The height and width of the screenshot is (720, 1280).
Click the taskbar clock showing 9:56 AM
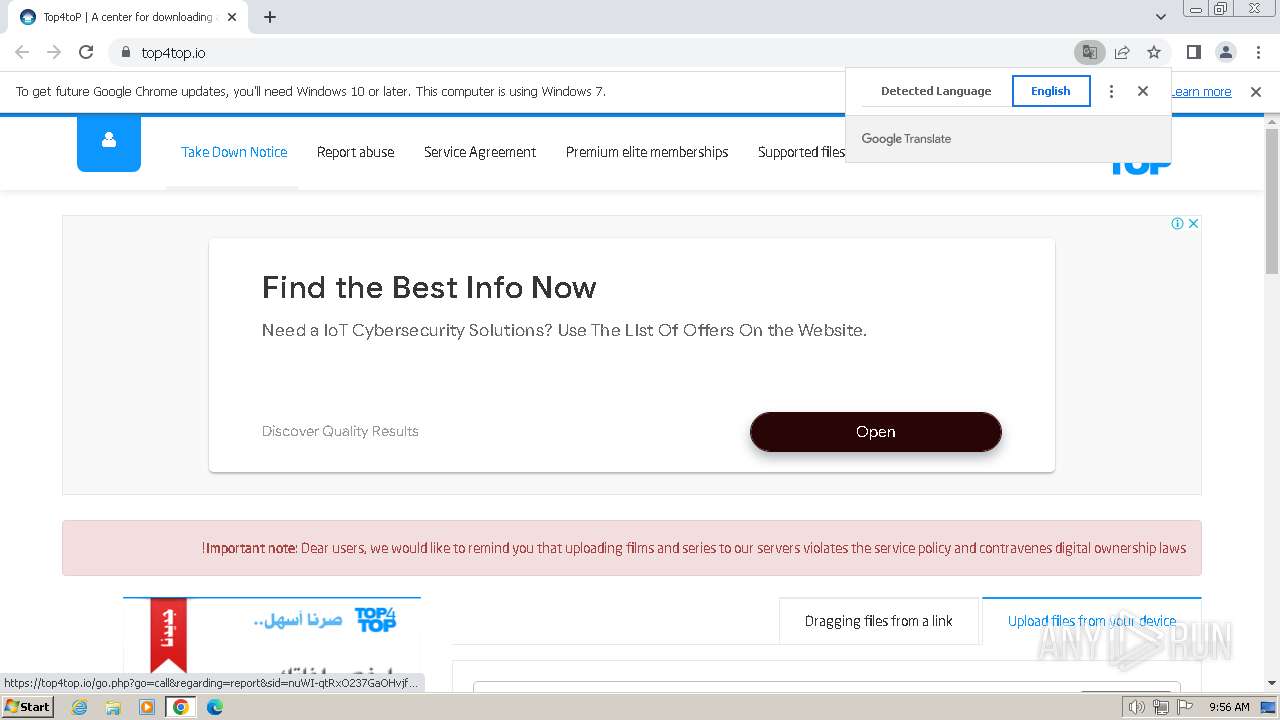[1229, 707]
